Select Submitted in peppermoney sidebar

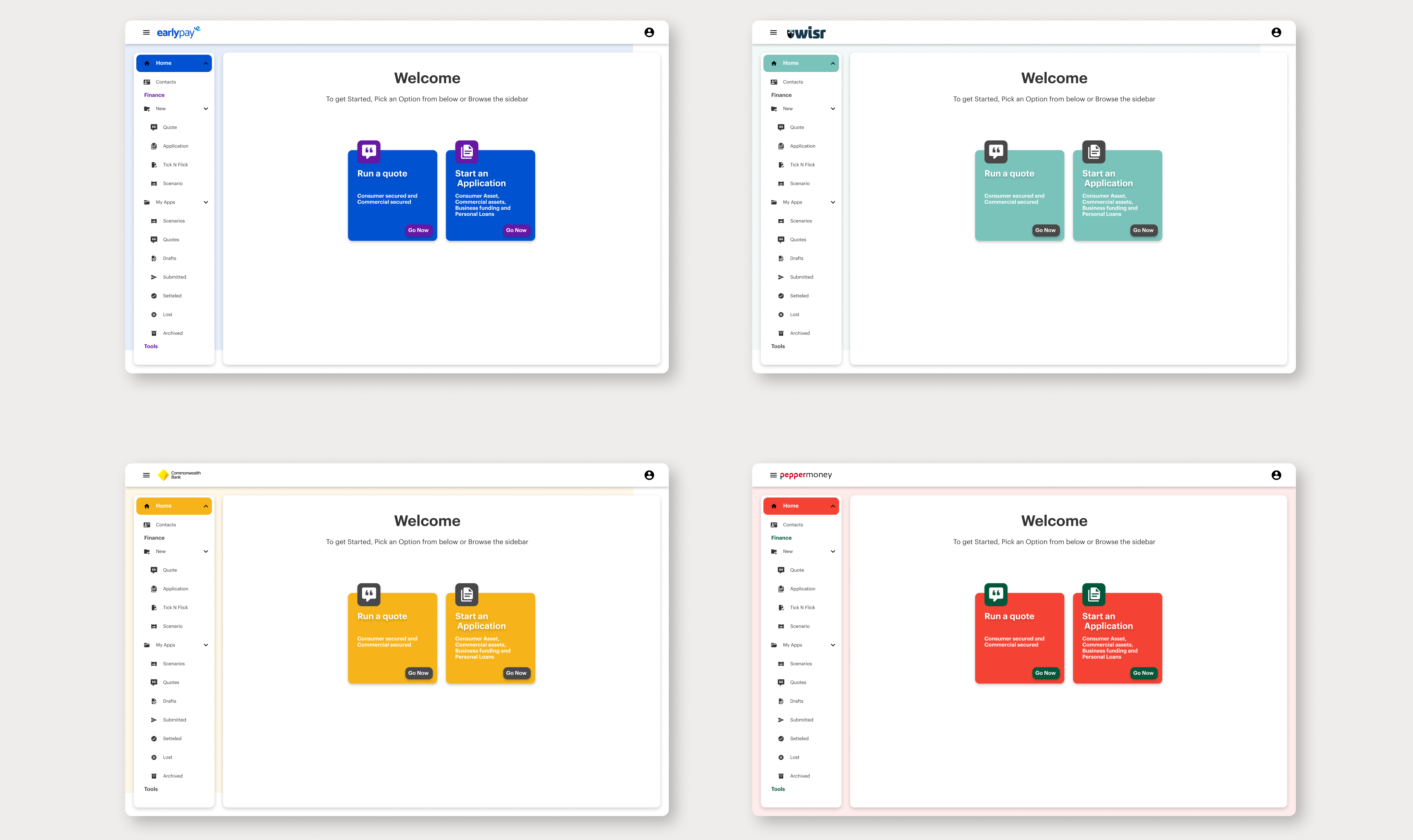point(801,720)
